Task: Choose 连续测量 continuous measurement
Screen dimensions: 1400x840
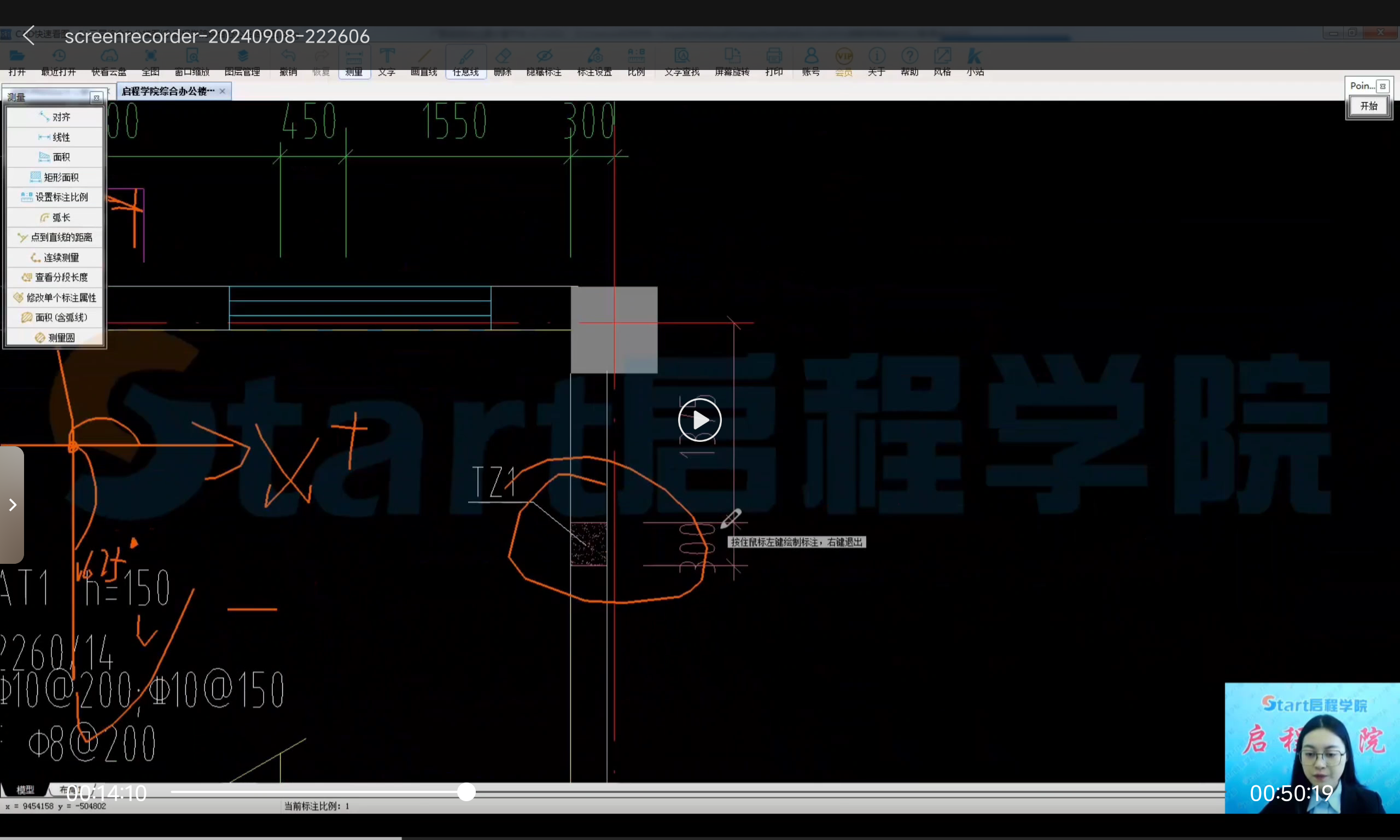Action: (55, 258)
